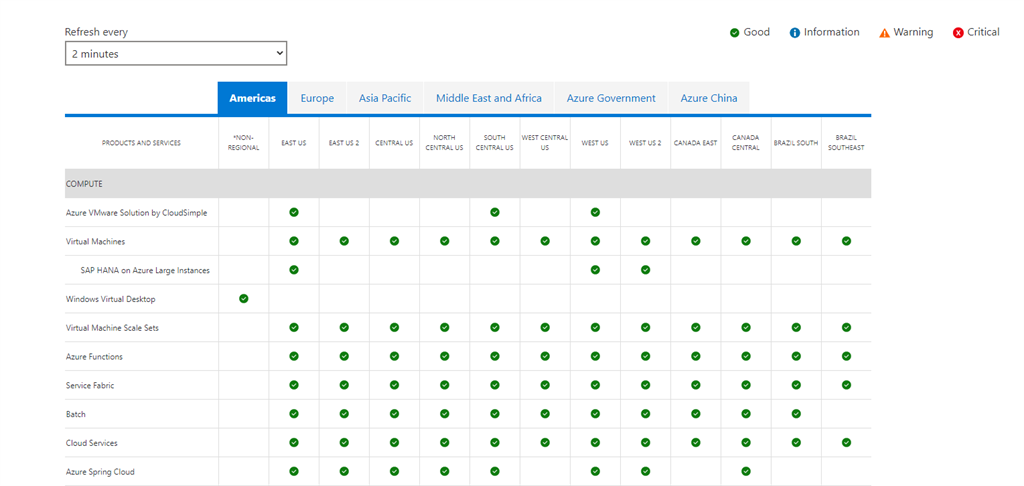Click Azure Spring Cloud West US 2 status
Screen dimensions: 1024x486
tap(645, 471)
